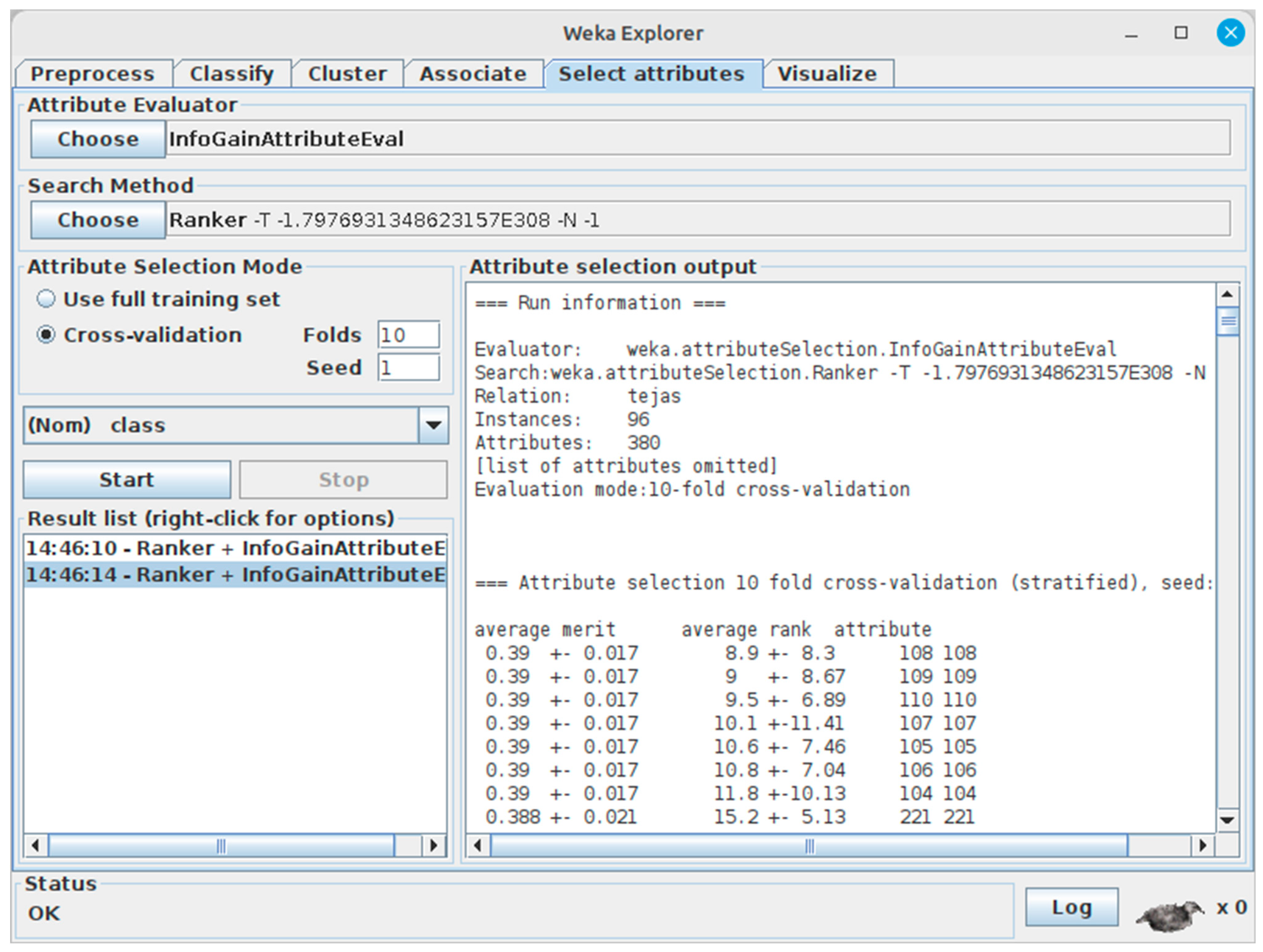Close the Weka Explorer window
Viewport: 1263px width, 952px height.
point(1231,33)
